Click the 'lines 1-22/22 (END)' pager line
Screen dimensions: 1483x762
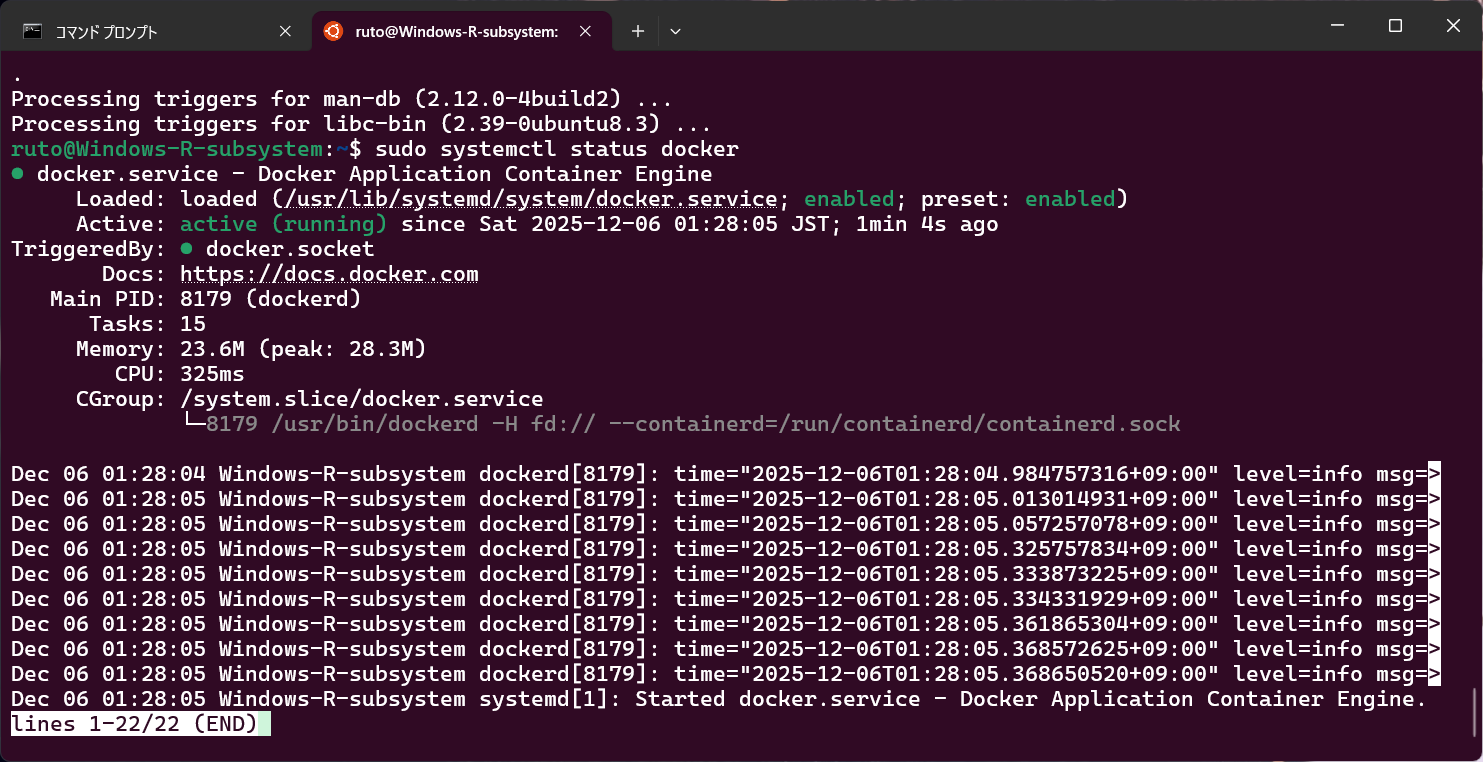click(134, 724)
